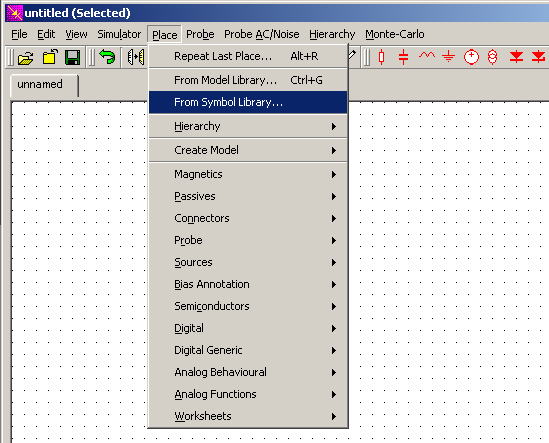Open the Monte-Carlo menu
Screen dimensions: 549x443
coord(395,34)
